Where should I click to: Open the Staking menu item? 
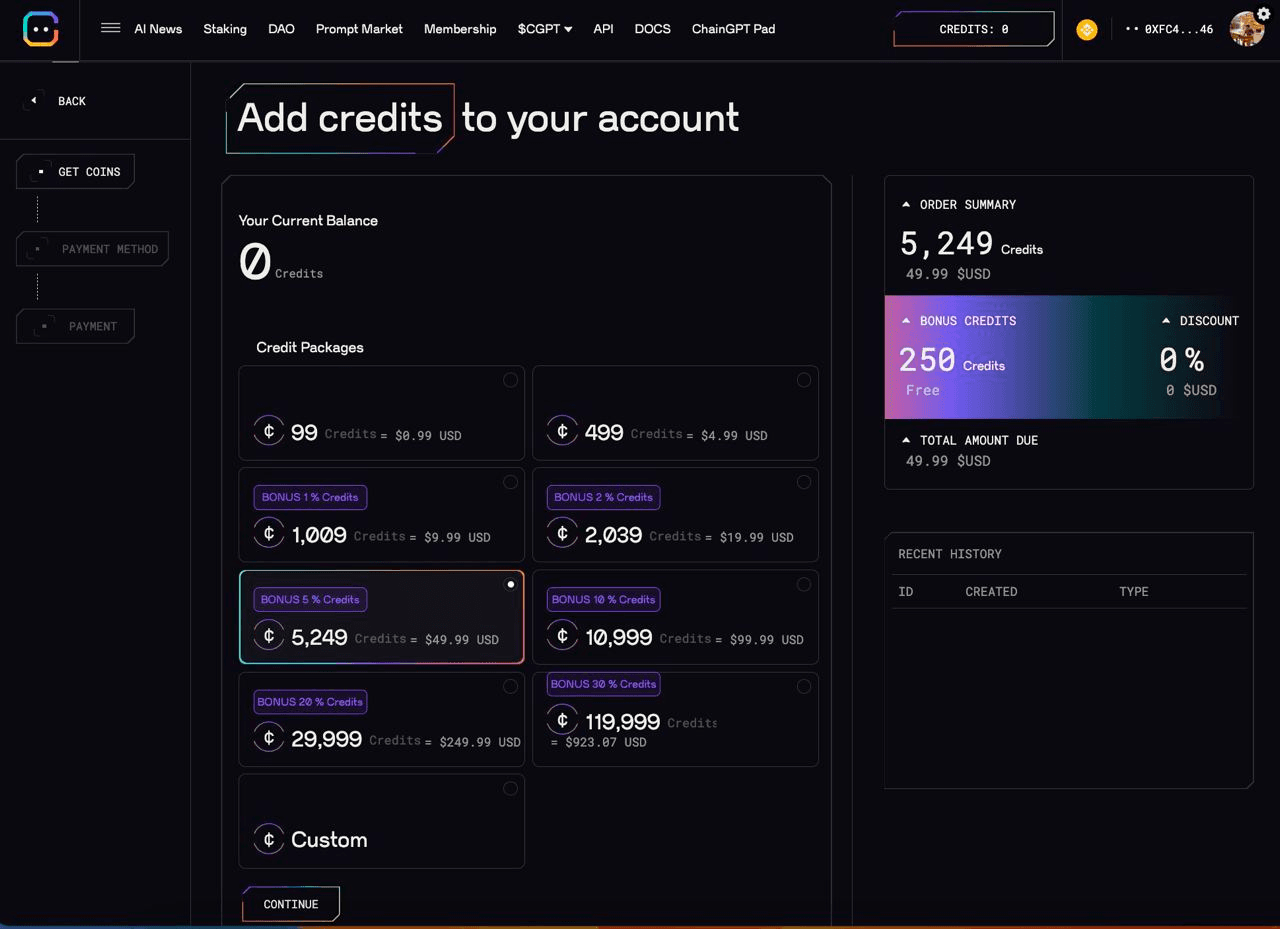225,29
